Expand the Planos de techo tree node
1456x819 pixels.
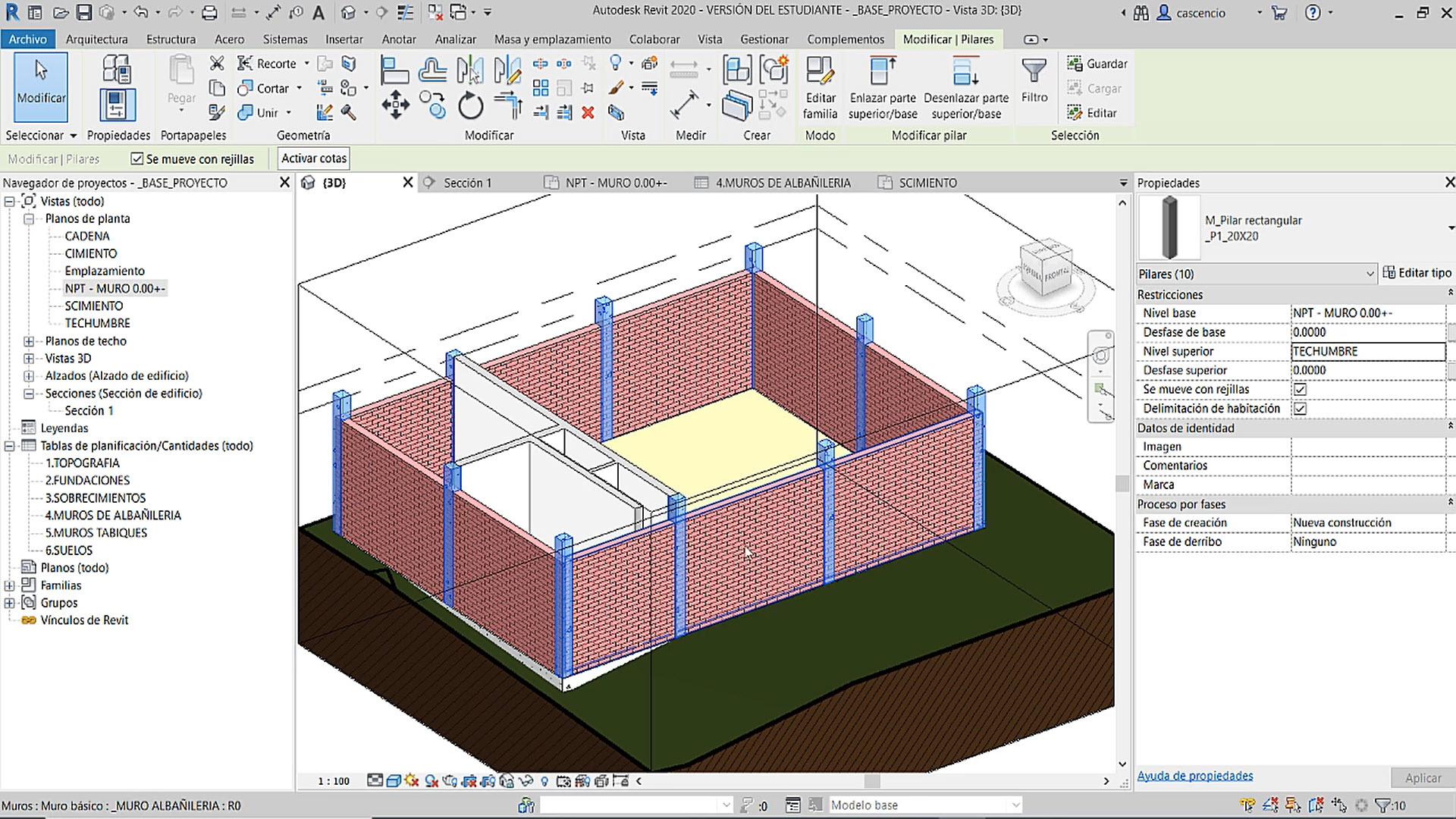click(27, 340)
